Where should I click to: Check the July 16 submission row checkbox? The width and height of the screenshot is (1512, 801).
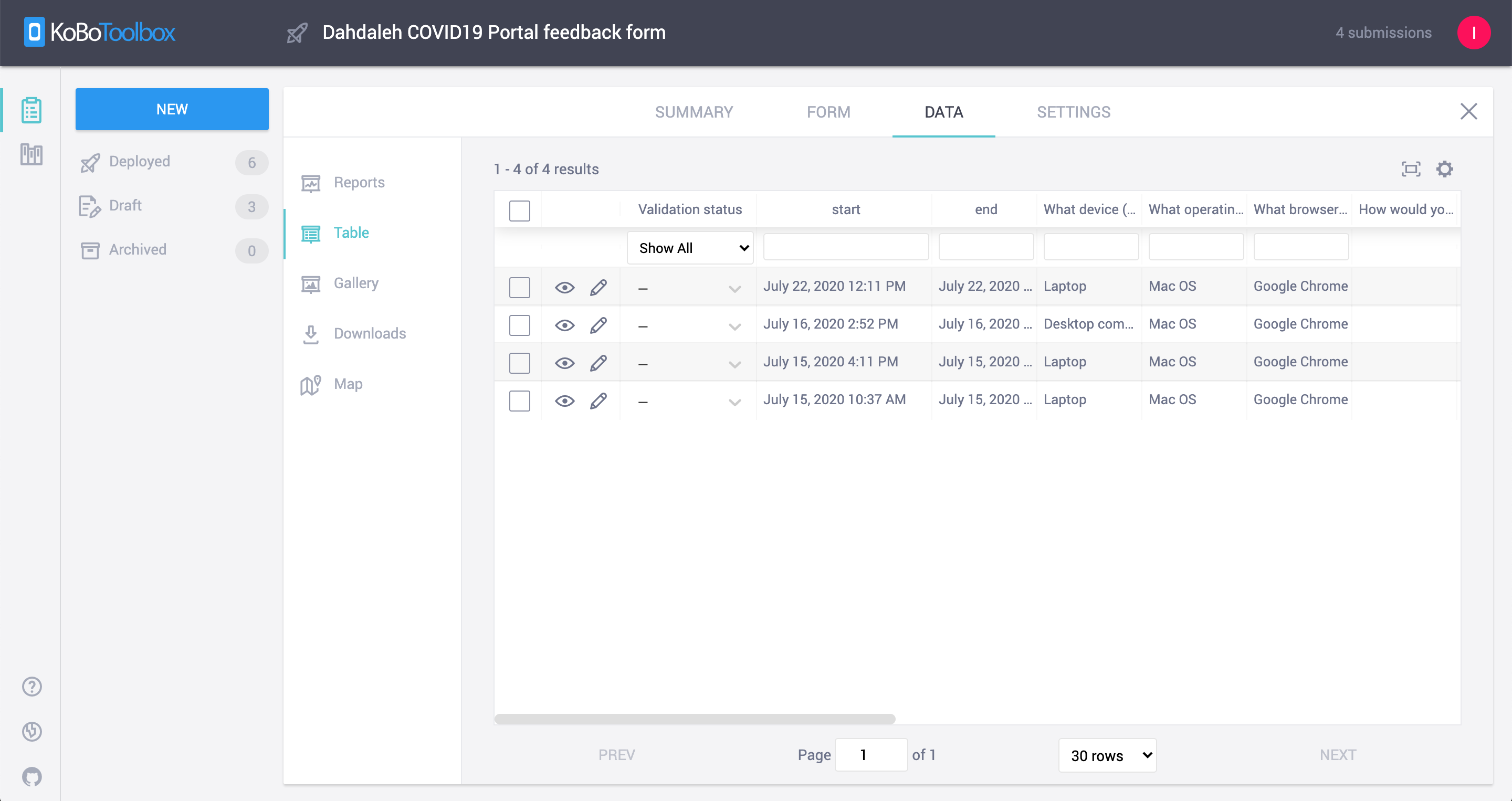pos(519,324)
